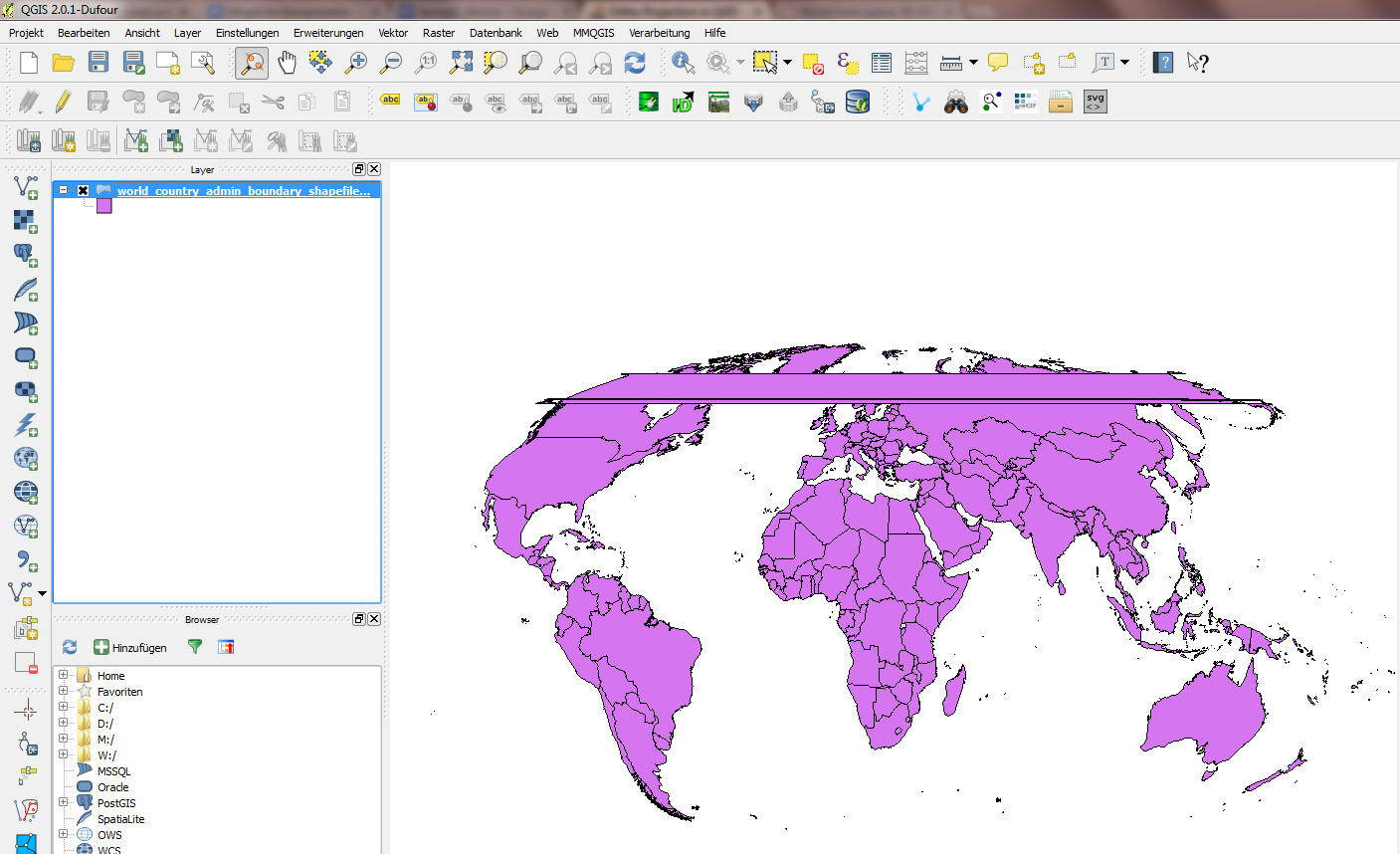
Task: Open the select features tool dropdown arrow
Action: [x=788, y=63]
